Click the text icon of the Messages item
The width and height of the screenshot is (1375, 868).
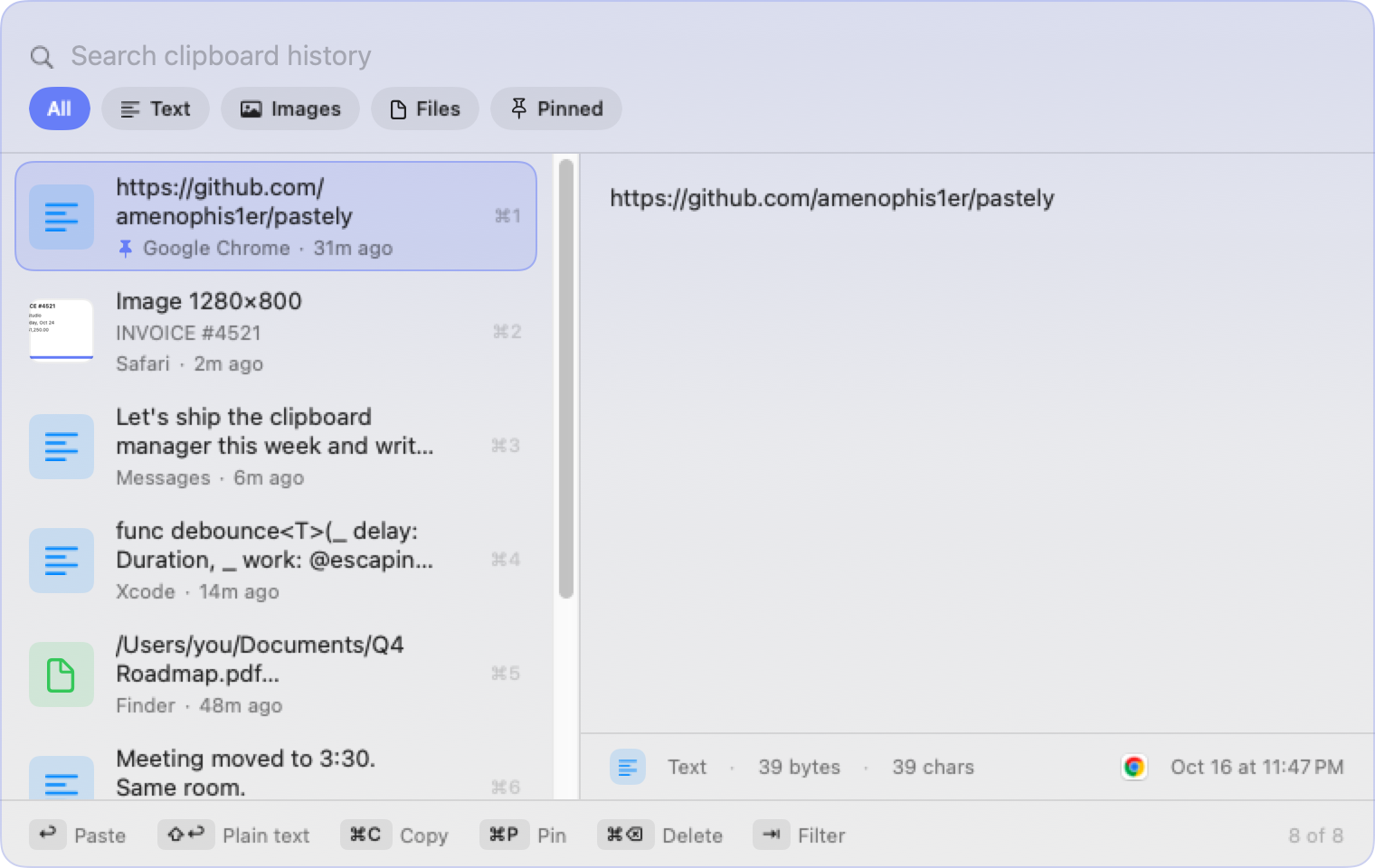(62, 447)
